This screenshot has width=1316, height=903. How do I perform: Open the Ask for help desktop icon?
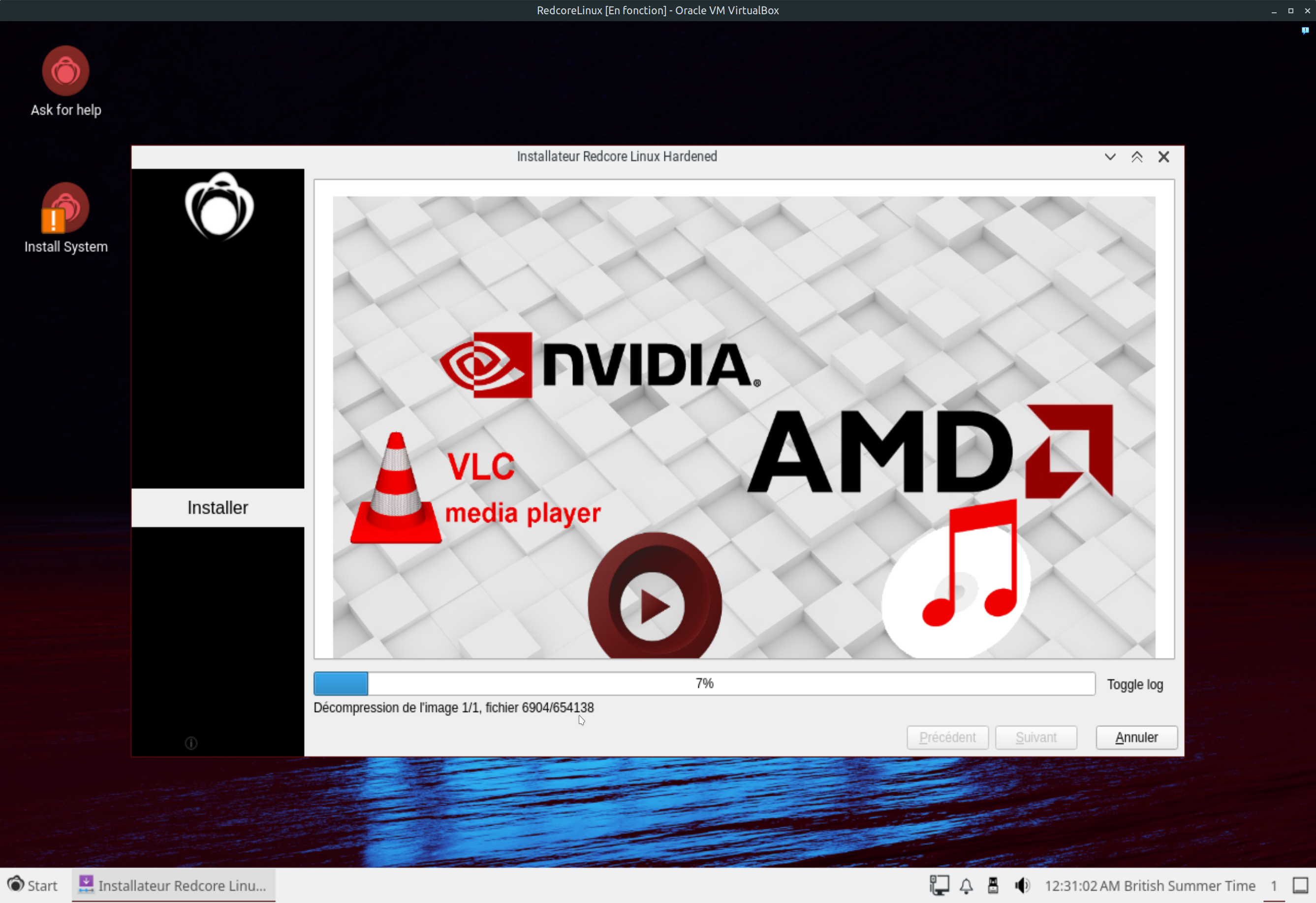[x=65, y=71]
